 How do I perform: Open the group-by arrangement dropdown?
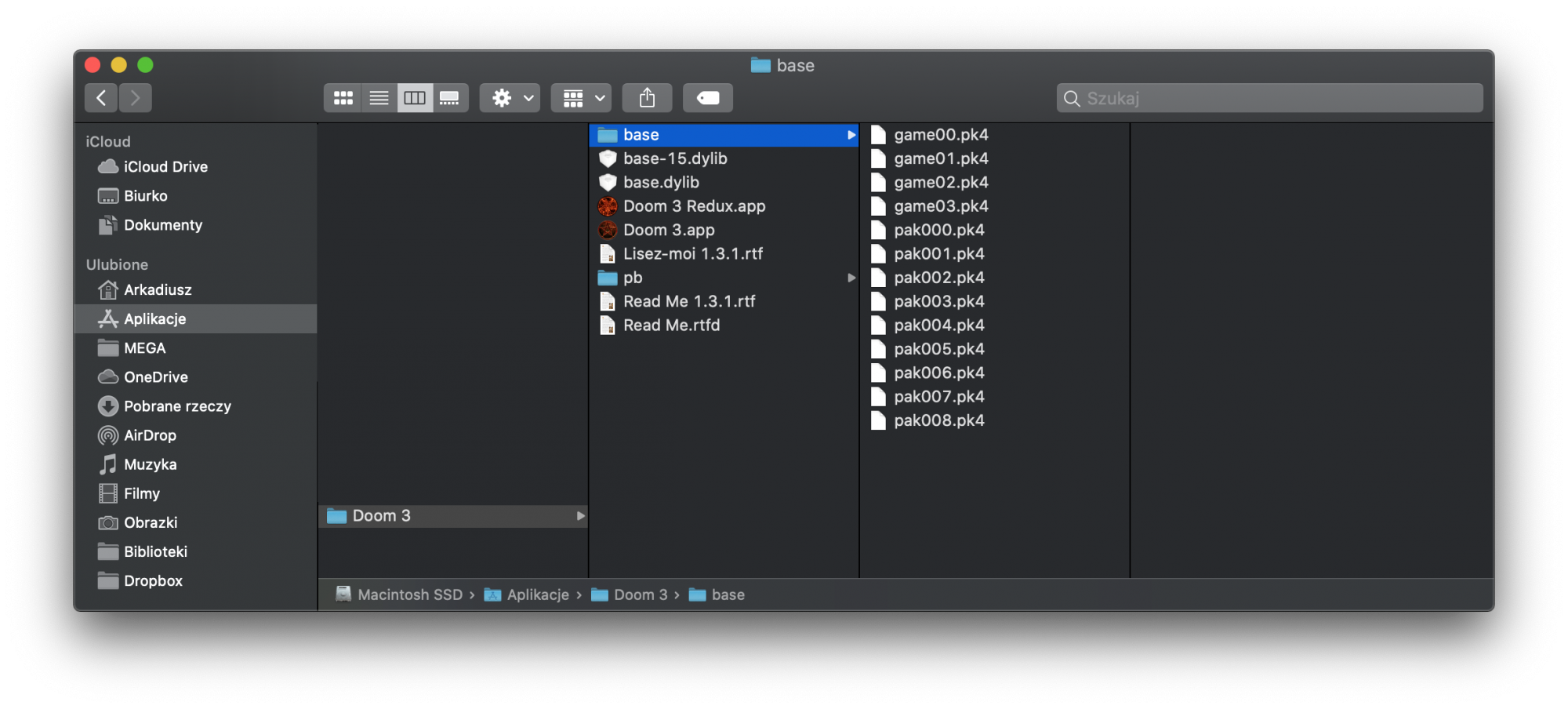(581, 98)
